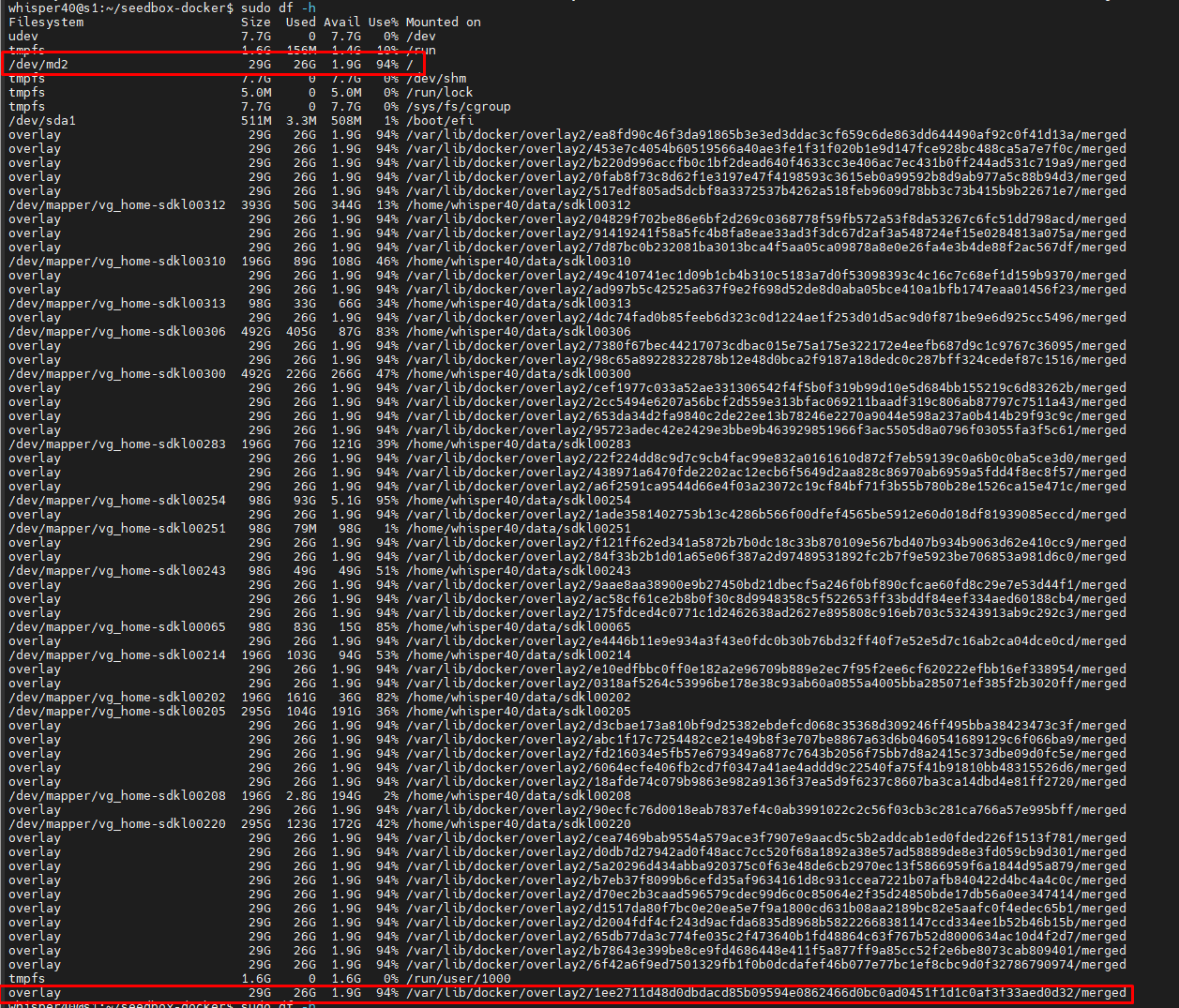Click the Mounted on column header
Viewport: 1179px width, 1008px height.
tap(441, 22)
